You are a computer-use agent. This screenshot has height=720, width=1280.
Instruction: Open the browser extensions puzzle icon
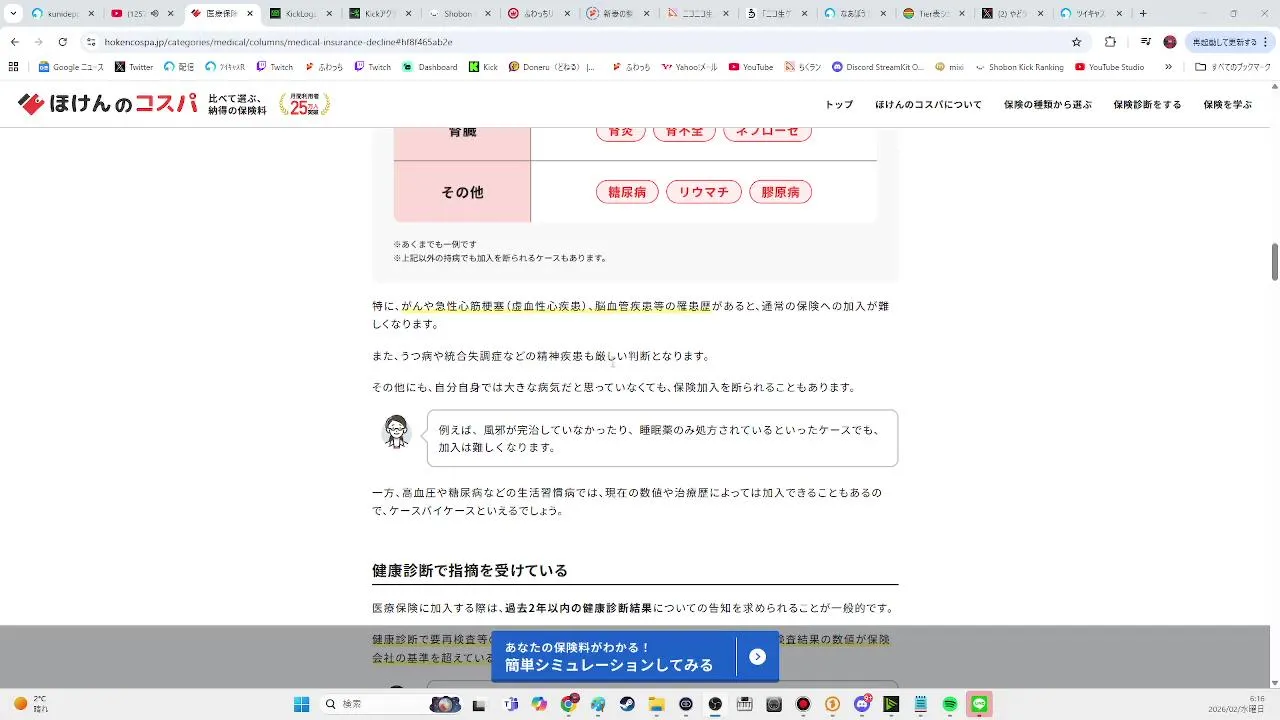pyautogui.click(x=1110, y=42)
